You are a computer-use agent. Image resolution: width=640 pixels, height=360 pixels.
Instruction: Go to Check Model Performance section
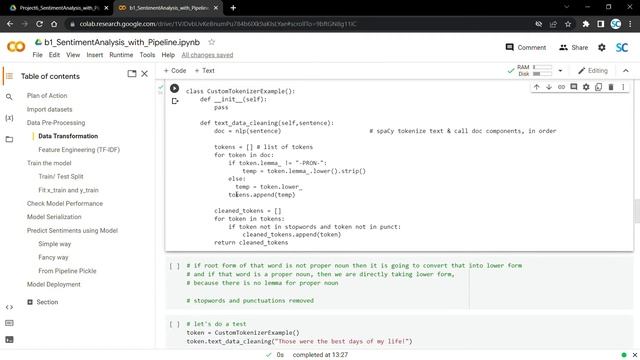click(x=65, y=203)
